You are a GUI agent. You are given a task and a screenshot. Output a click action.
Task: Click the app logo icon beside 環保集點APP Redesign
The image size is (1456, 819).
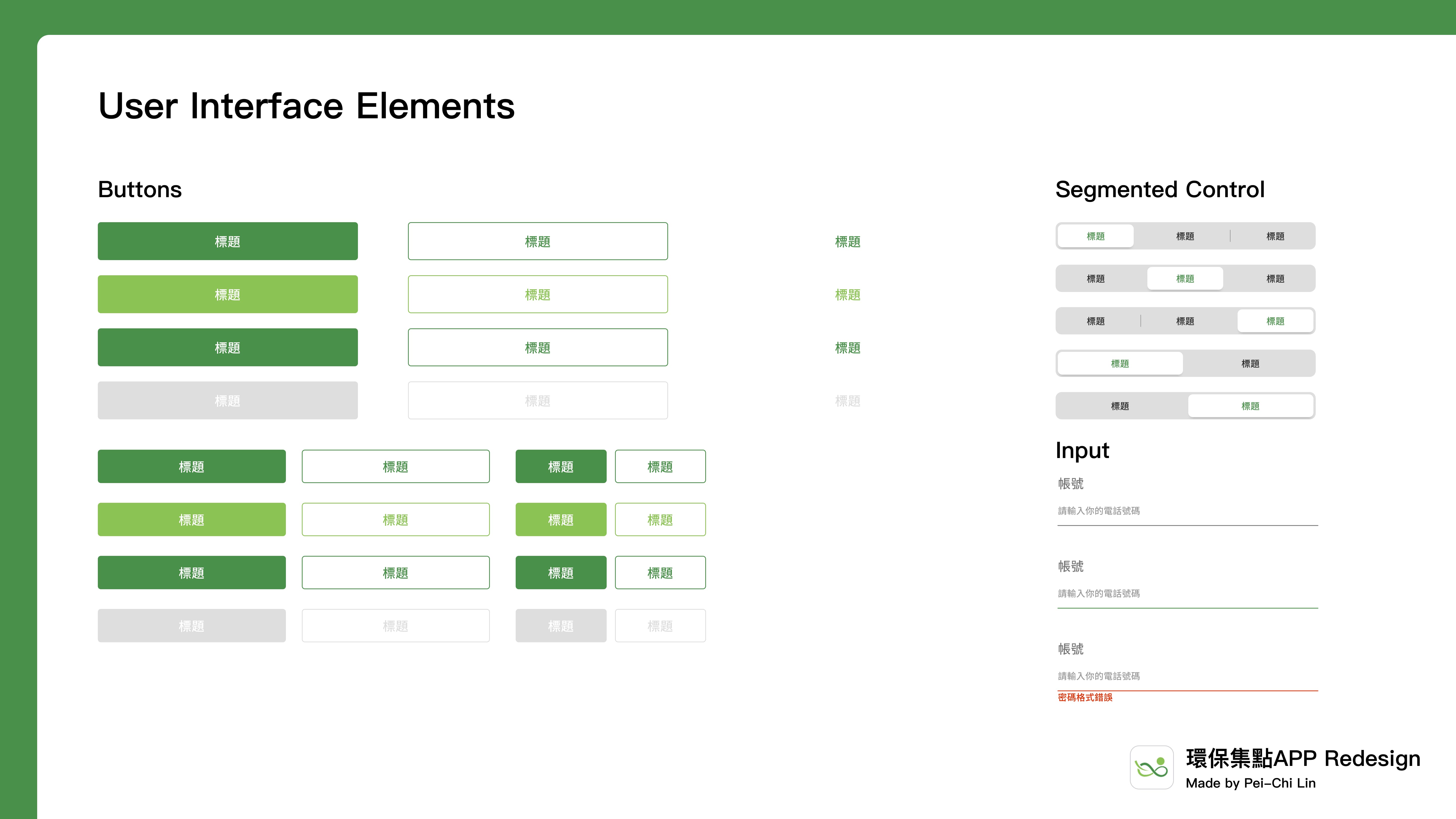pyautogui.click(x=1151, y=767)
